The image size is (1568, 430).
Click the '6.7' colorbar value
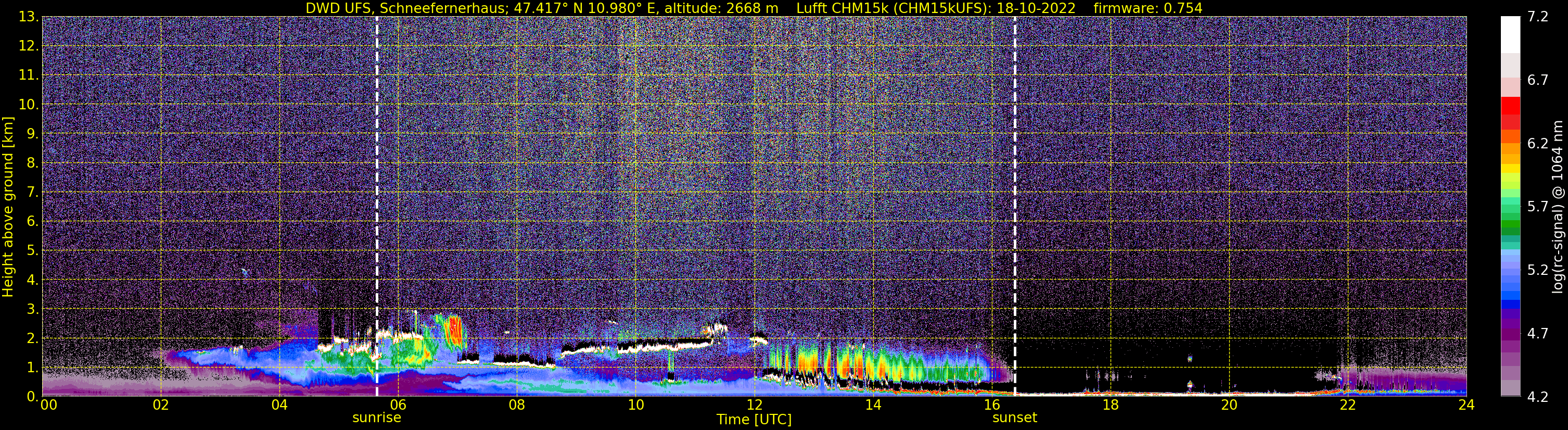[1538, 80]
